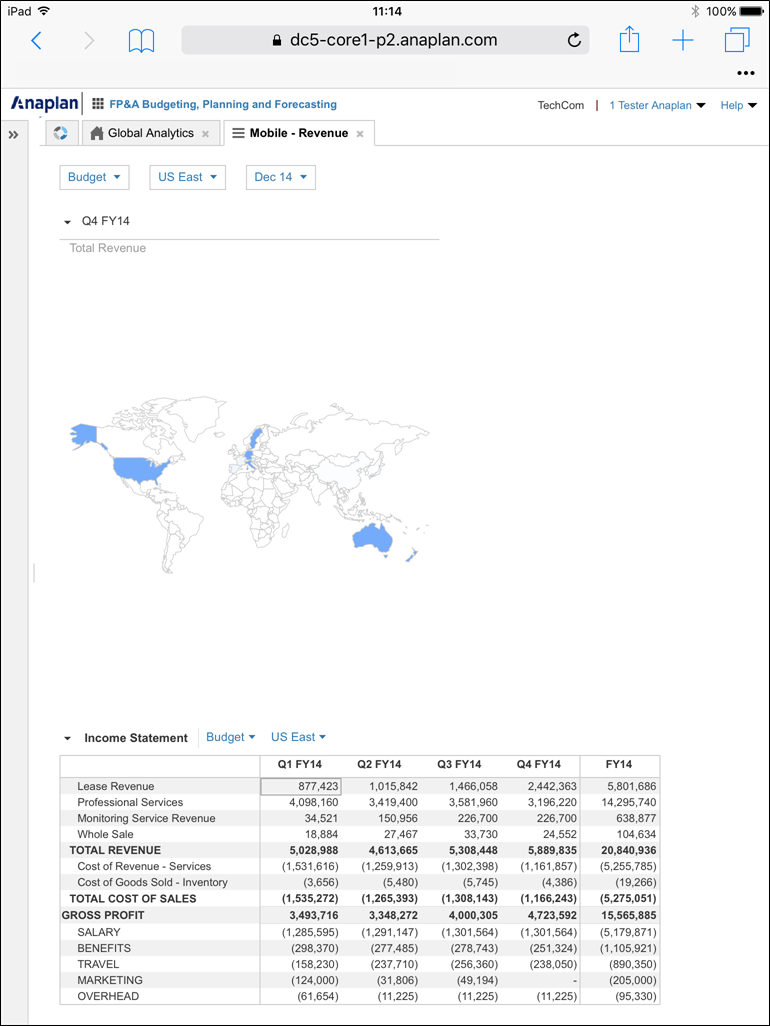Show all open Safari tabs
770x1026 pixels.
[x=737, y=41]
